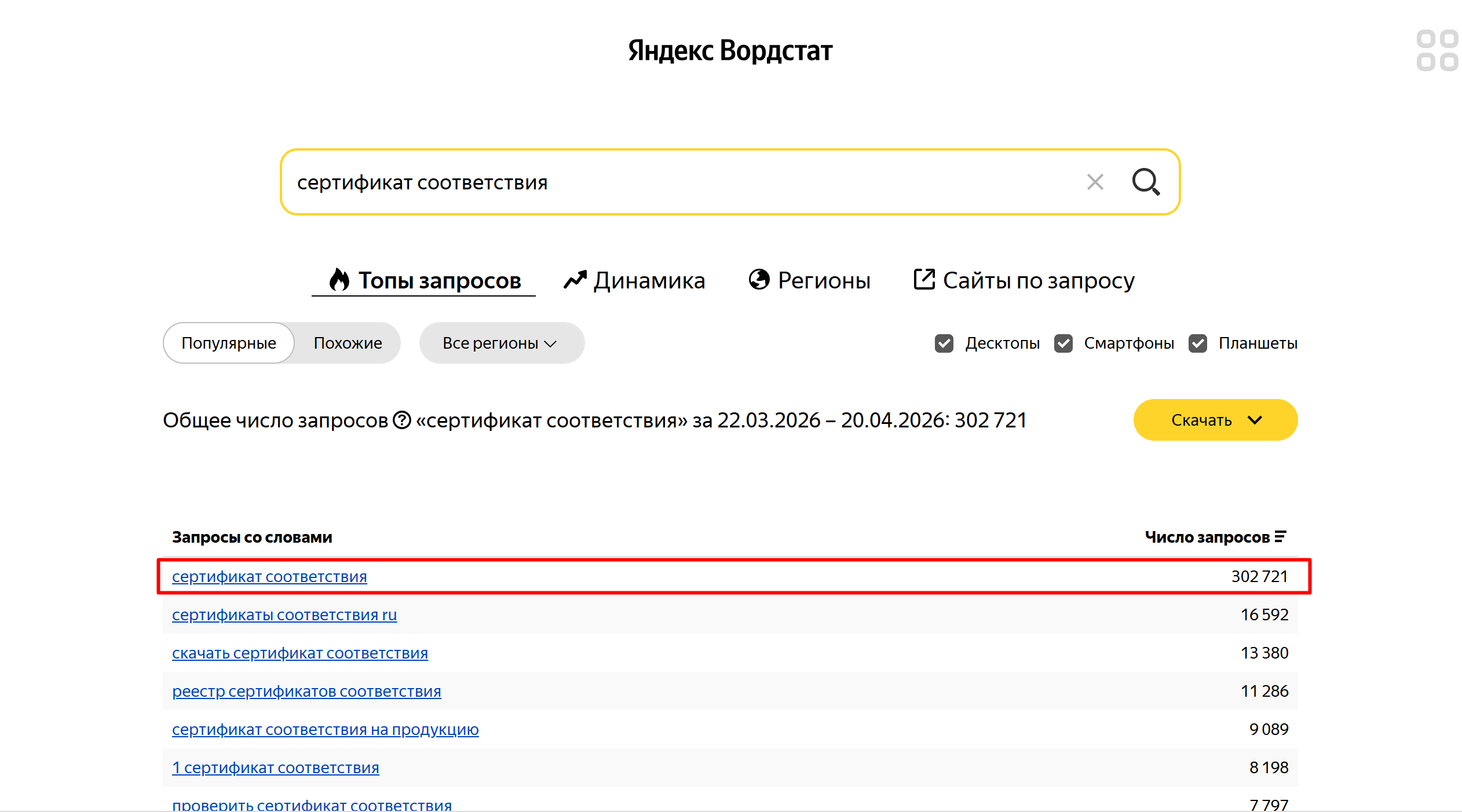This screenshot has width=1462, height=812.
Task: Switch to the Регионы tab
Action: pos(809,280)
